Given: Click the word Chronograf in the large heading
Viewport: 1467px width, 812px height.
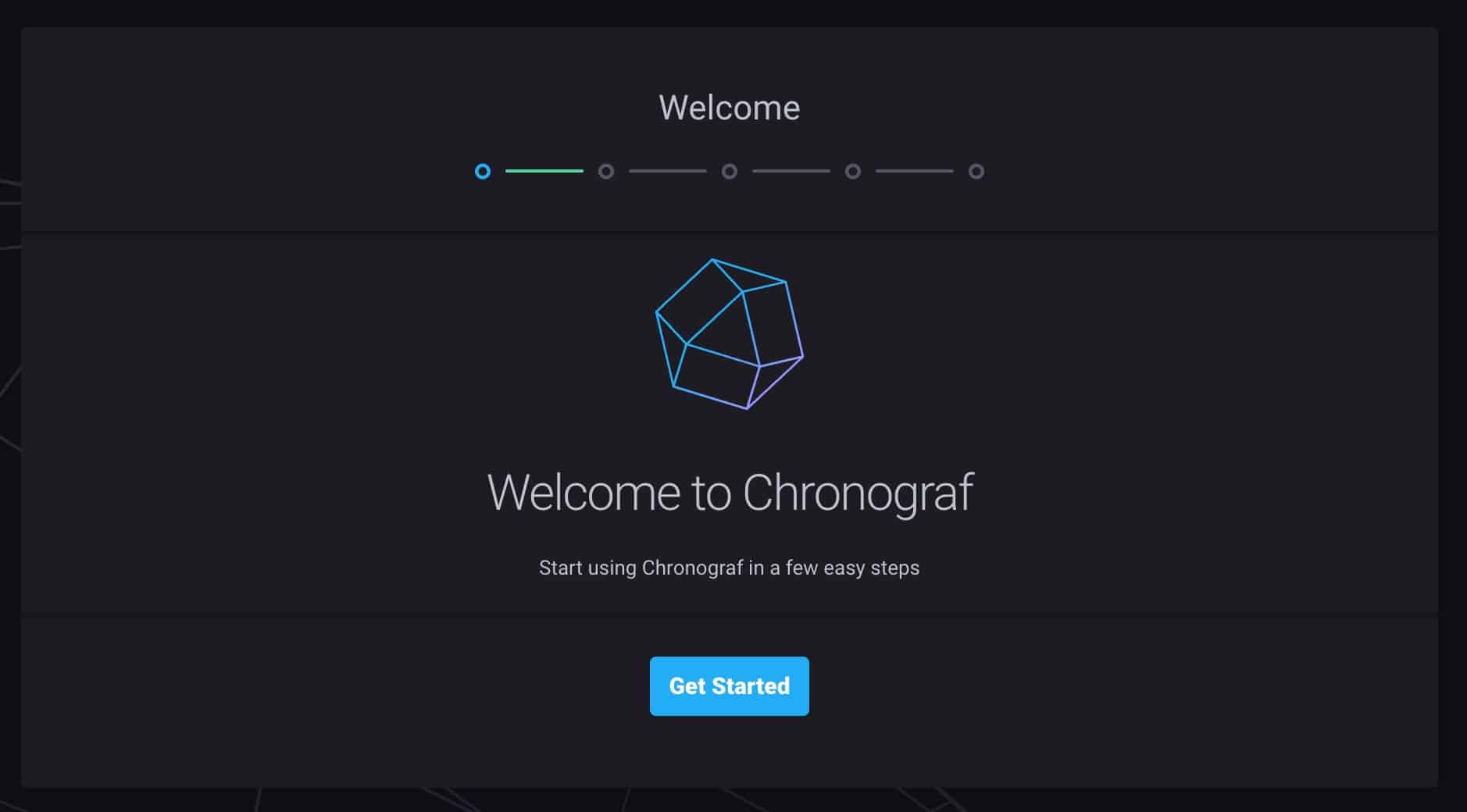Looking at the screenshot, I should [858, 494].
